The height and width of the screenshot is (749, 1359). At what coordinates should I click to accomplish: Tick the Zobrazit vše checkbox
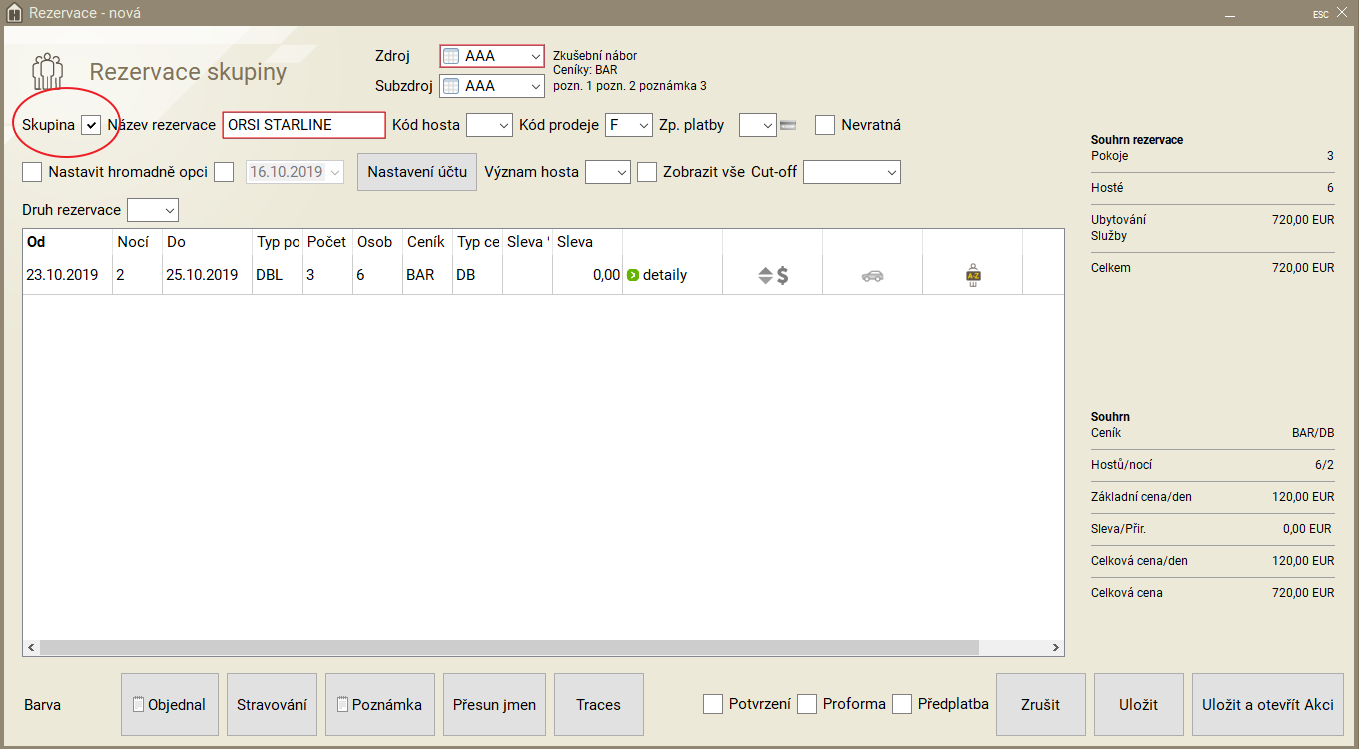click(x=647, y=172)
